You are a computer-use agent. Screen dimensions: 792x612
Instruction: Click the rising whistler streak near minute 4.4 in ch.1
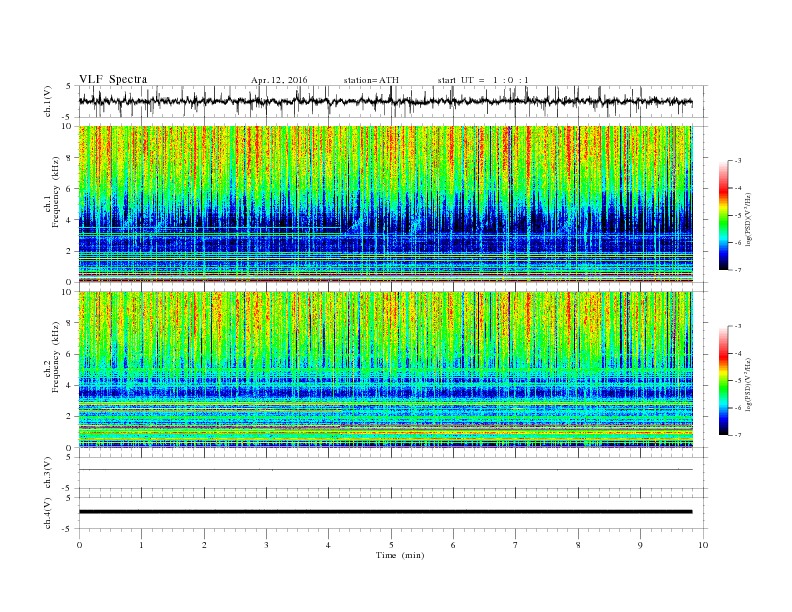pos(354,226)
